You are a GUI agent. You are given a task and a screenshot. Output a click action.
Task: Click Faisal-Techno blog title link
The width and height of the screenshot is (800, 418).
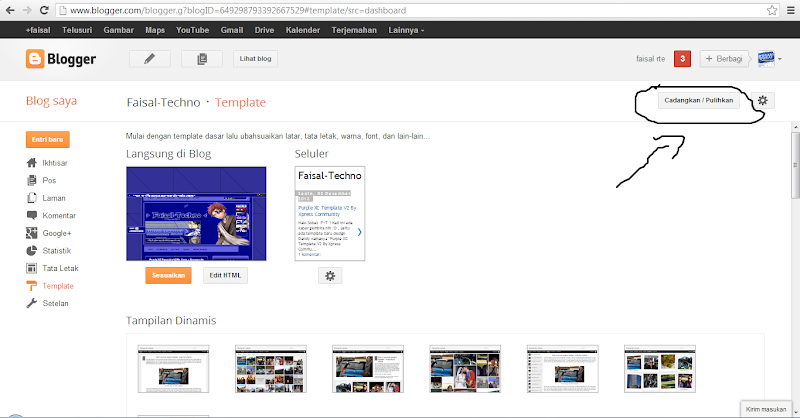pos(163,103)
